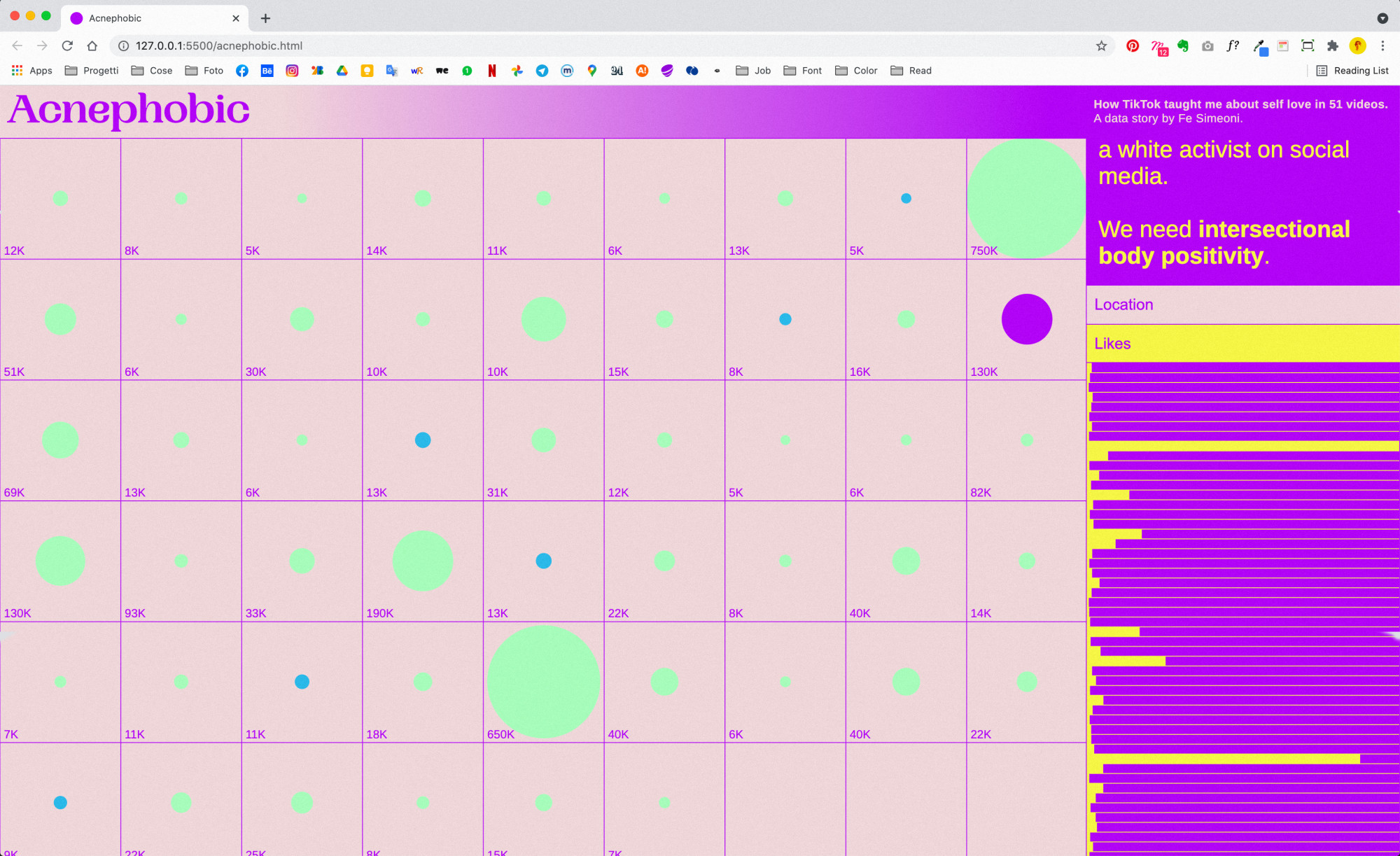Open the Progetti bookmarks folder
The width and height of the screenshot is (1400, 856).
(92, 71)
